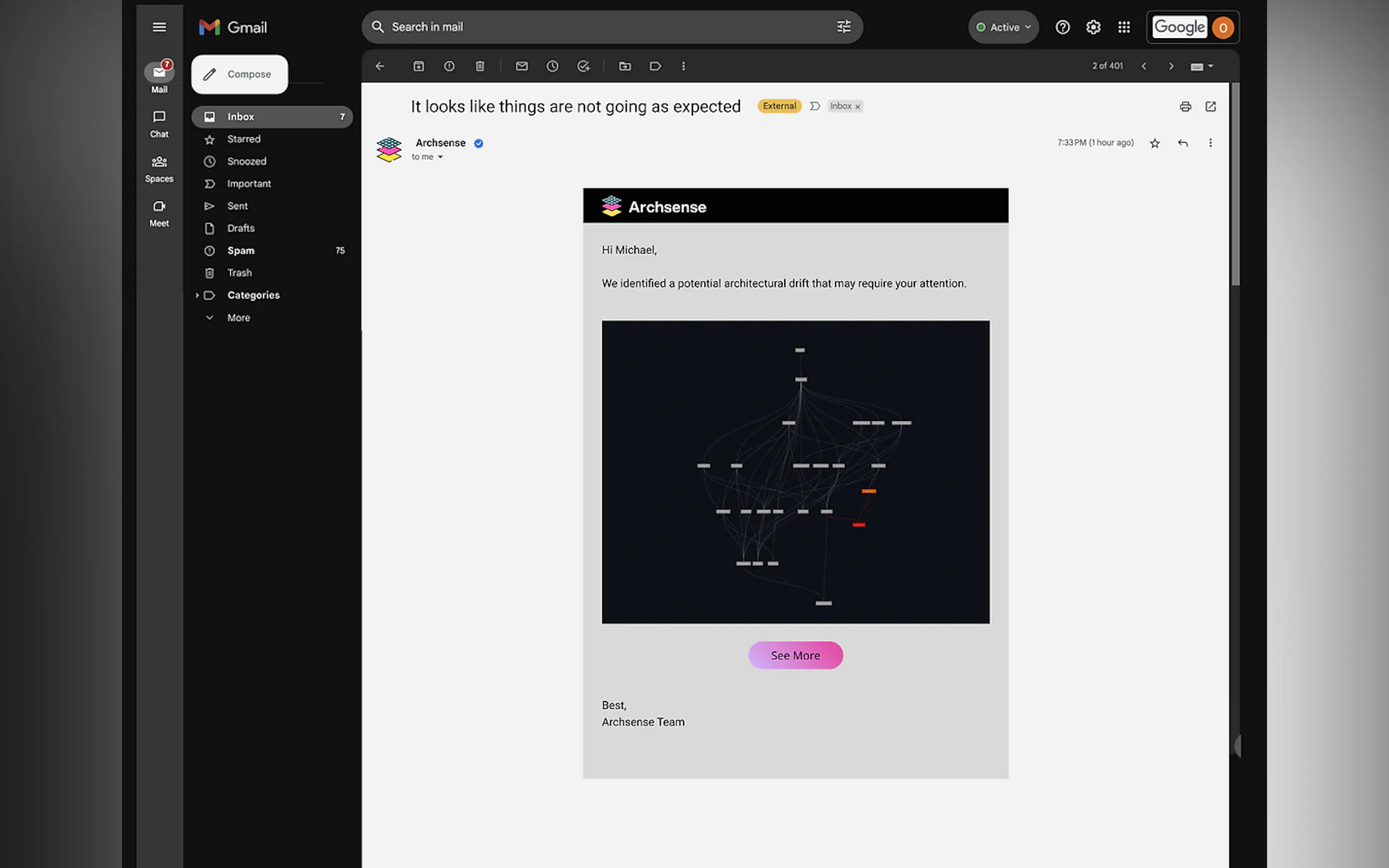The image size is (1389, 868).
Task: Star the Archsense message
Action: 1155,143
